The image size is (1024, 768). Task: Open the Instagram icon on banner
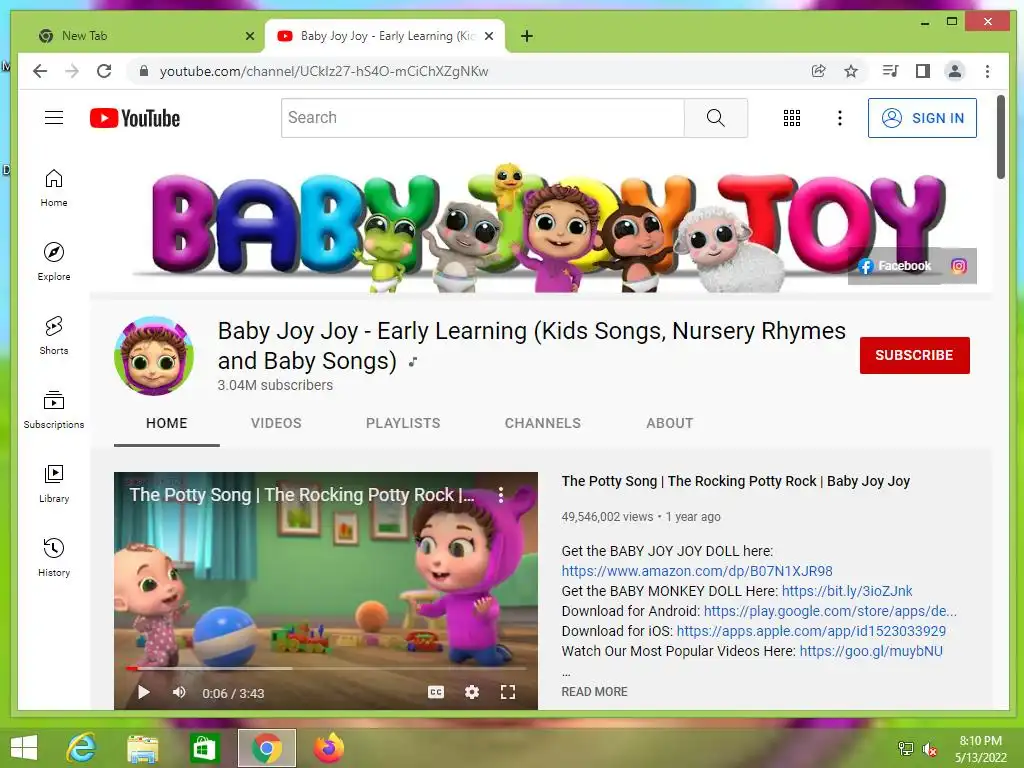tap(959, 266)
